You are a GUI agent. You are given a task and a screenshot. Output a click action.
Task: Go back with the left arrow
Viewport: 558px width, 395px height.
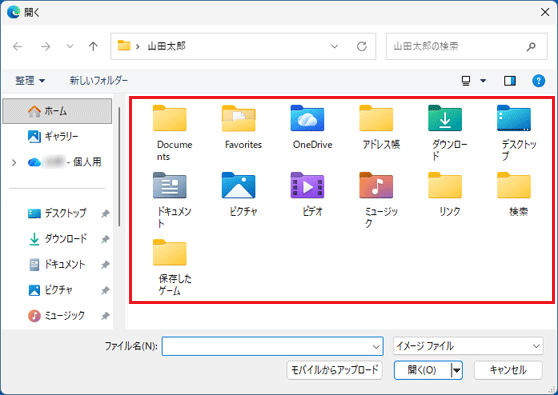pyautogui.click(x=17, y=46)
